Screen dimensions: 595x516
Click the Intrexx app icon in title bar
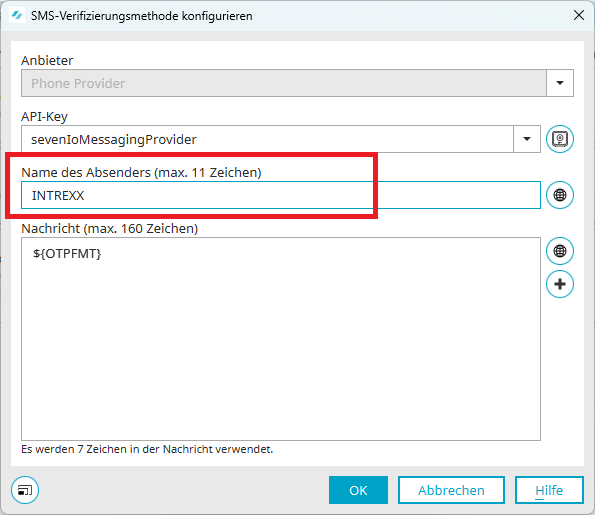[17, 16]
